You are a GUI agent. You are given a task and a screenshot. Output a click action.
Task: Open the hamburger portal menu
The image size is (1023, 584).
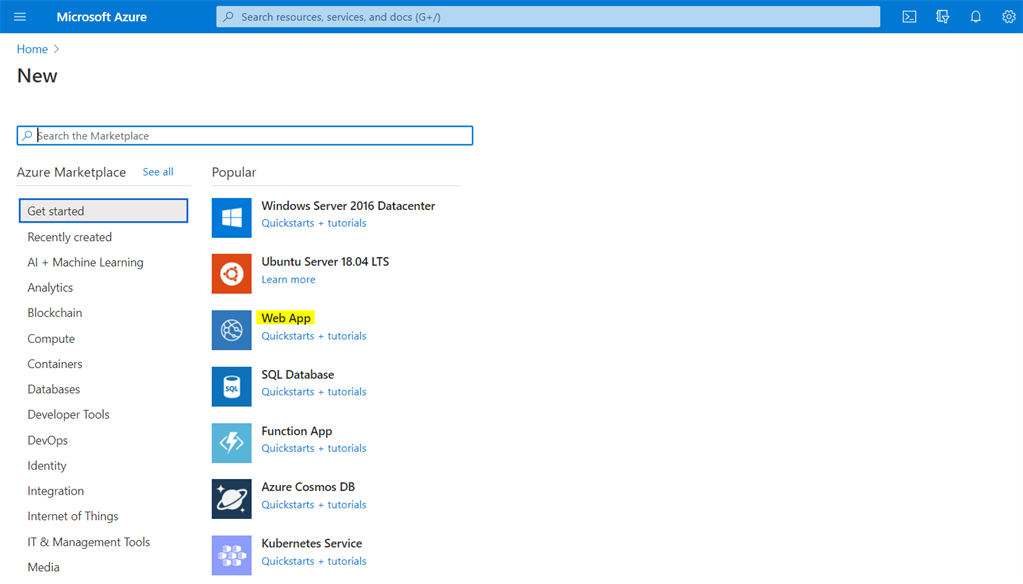pyautogui.click(x=20, y=16)
